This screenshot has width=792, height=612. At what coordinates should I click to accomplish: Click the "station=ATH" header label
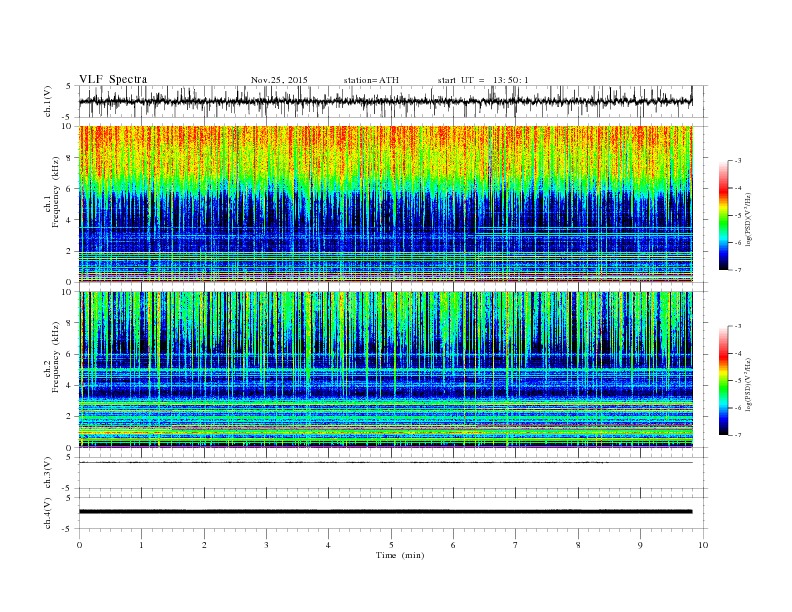point(371,80)
